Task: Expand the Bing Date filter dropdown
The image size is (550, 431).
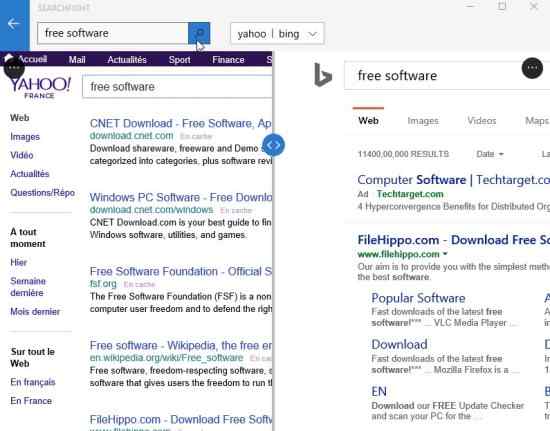Action: pos(490,154)
